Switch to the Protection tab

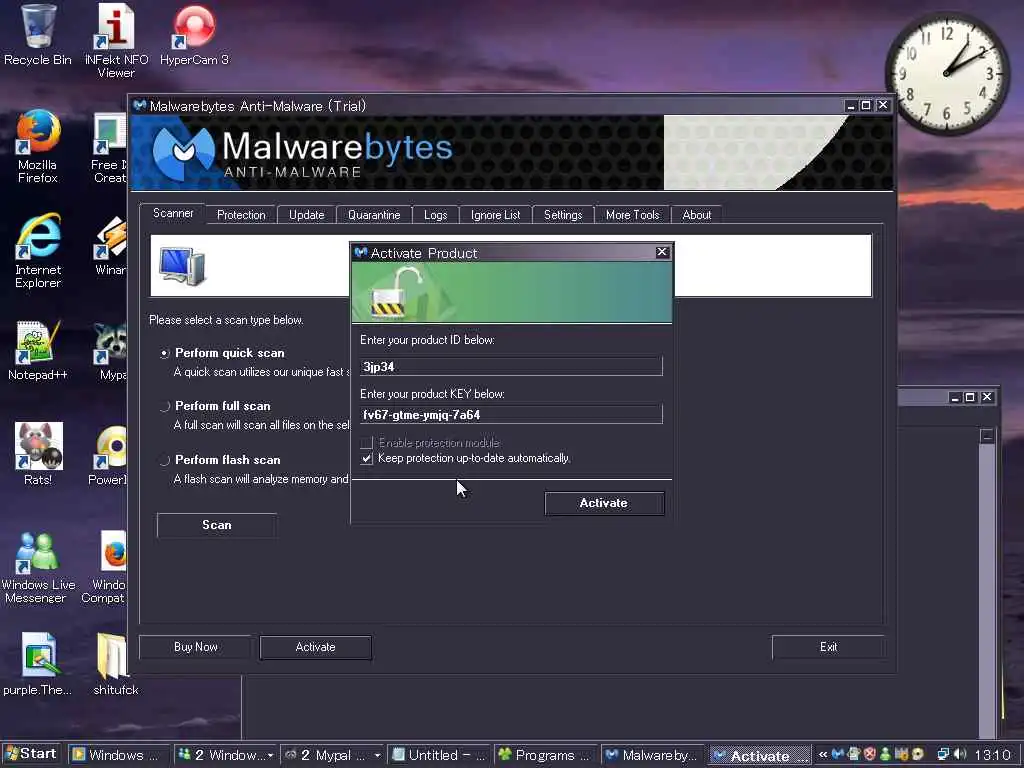pos(241,215)
